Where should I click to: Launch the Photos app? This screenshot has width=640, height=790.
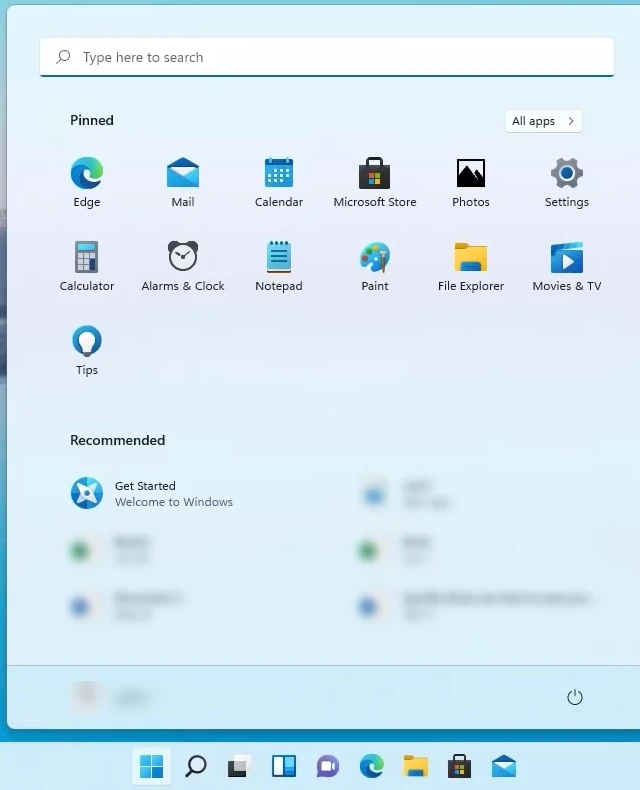coord(471,182)
